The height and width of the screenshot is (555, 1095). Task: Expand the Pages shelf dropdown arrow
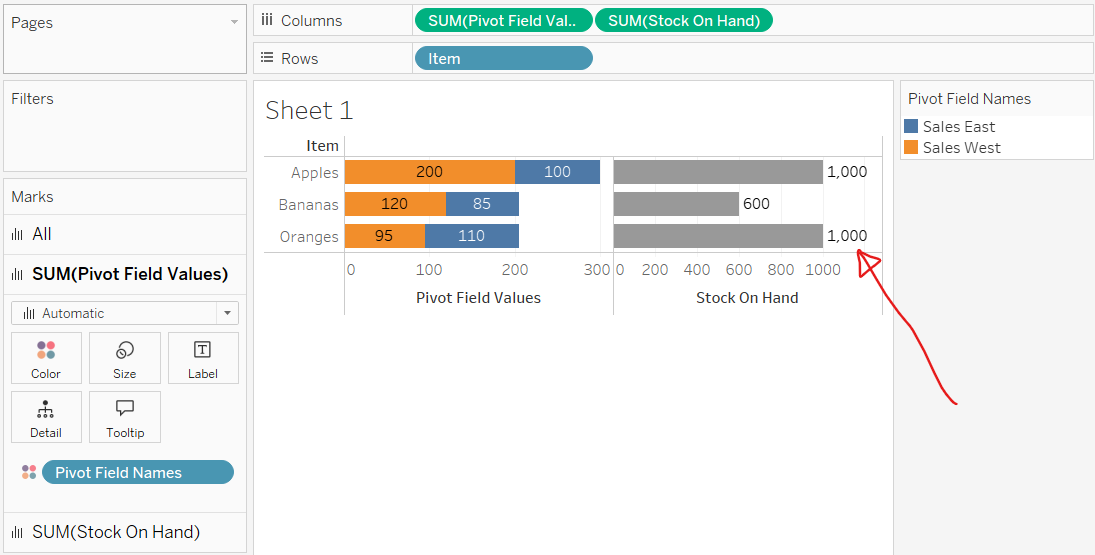coord(234,22)
